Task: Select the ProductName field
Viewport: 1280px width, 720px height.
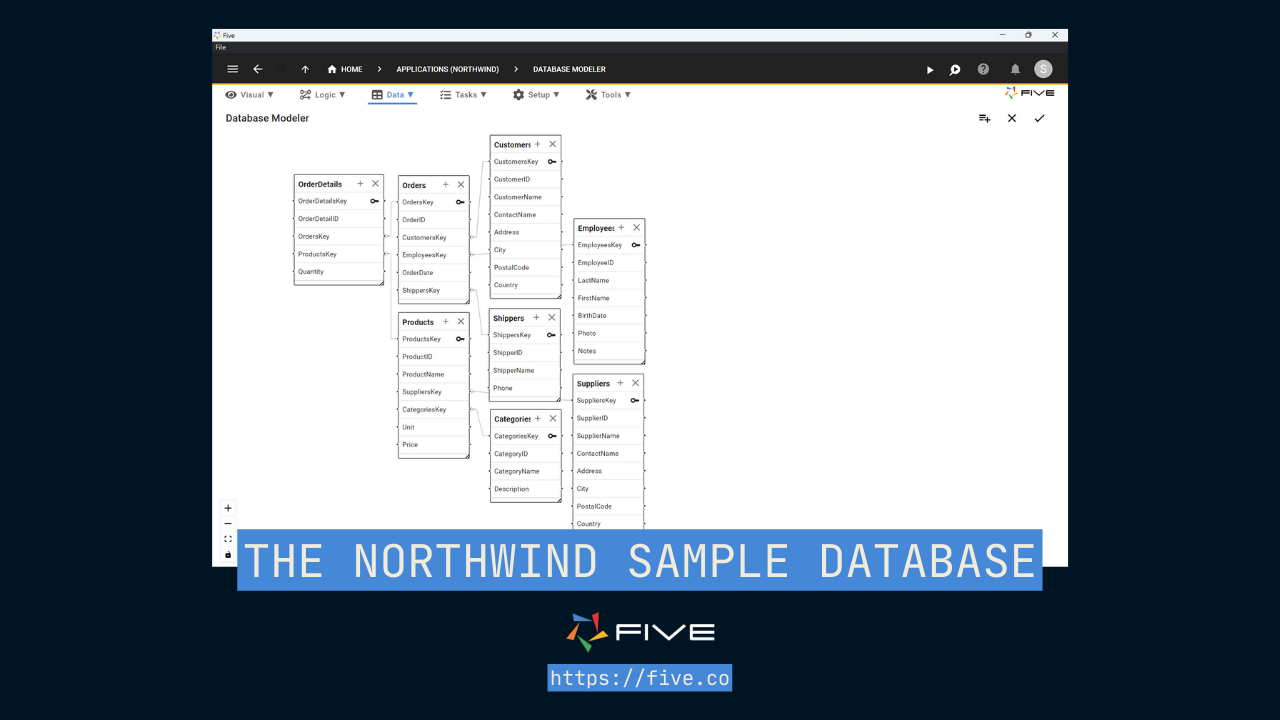Action: [433, 374]
